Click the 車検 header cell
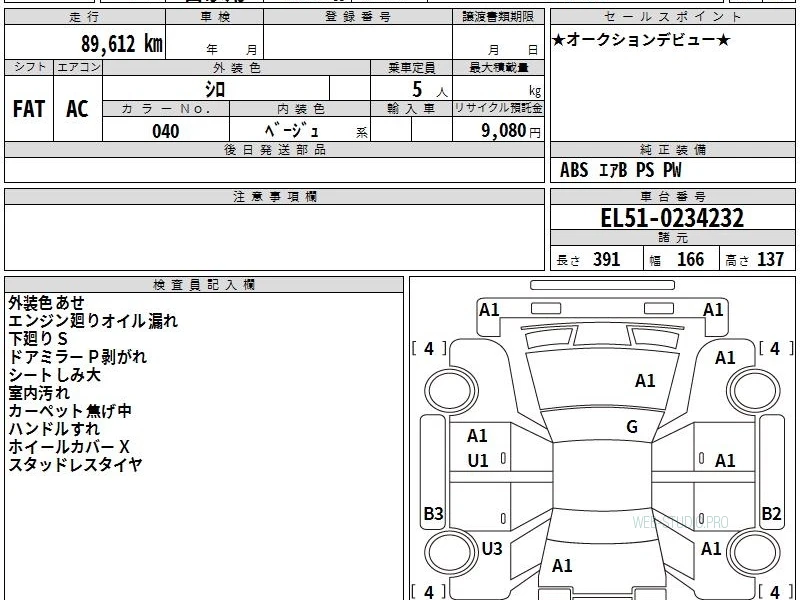The height and width of the screenshot is (600, 800). tap(215, 17)
